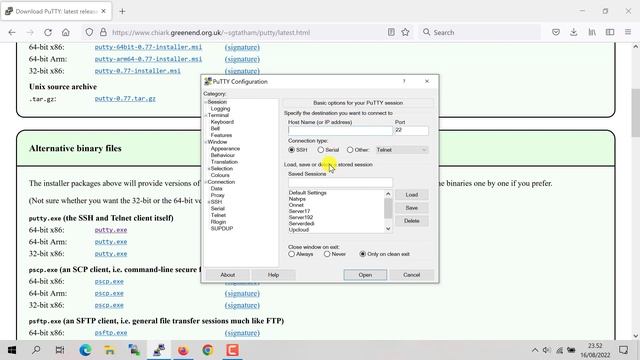Collapse the Session tree category
The image size is (640, 360).
(x=206, y=102)
